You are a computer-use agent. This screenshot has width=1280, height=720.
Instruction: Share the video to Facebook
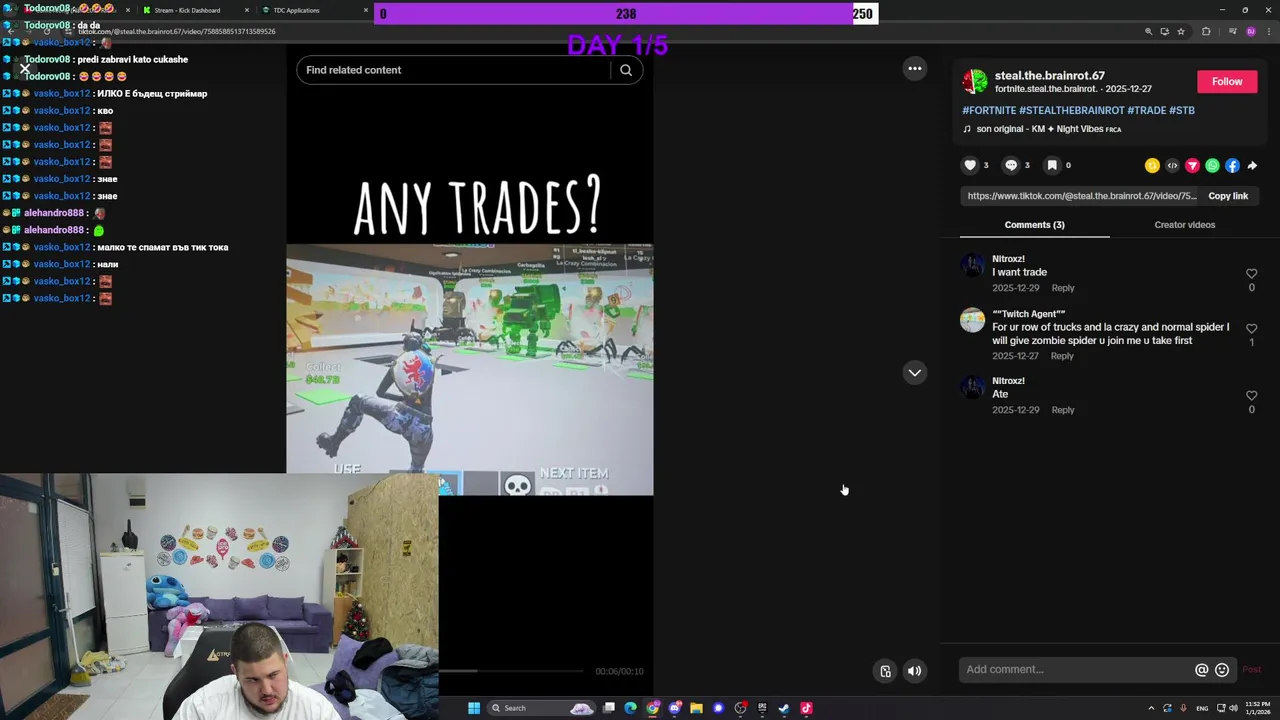(1232, 166)
